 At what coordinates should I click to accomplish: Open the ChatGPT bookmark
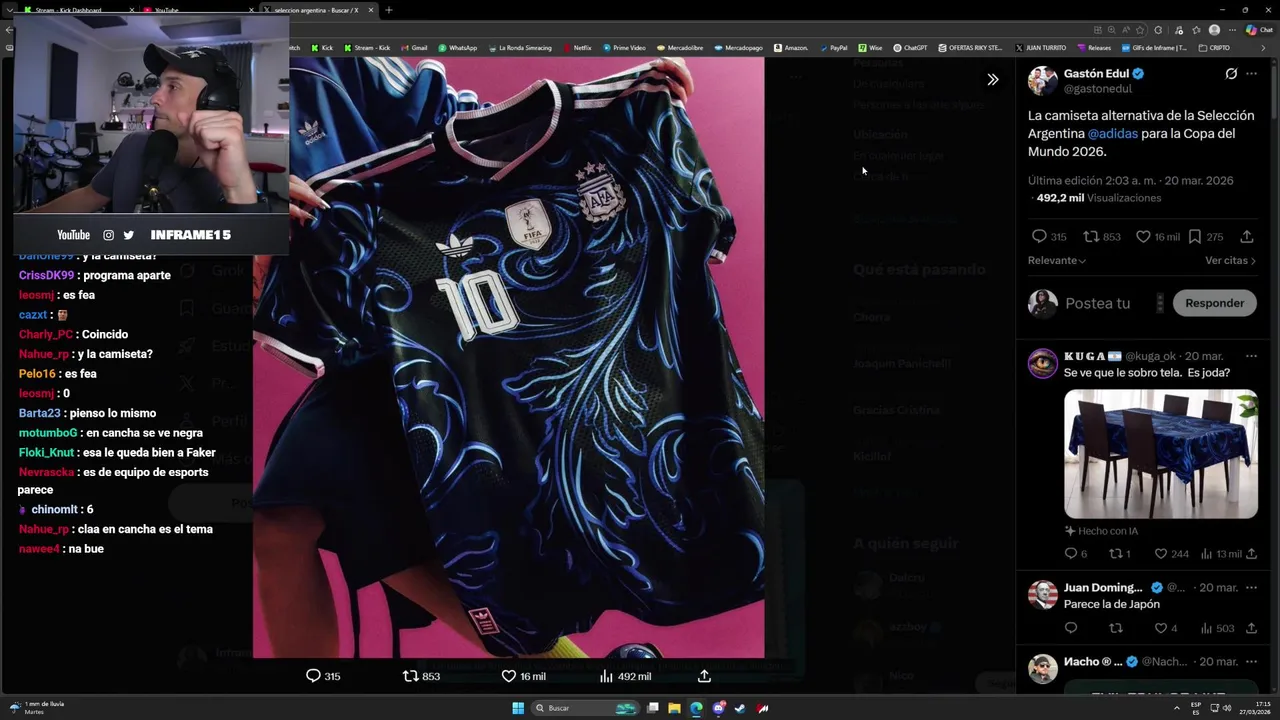point(911,48)
